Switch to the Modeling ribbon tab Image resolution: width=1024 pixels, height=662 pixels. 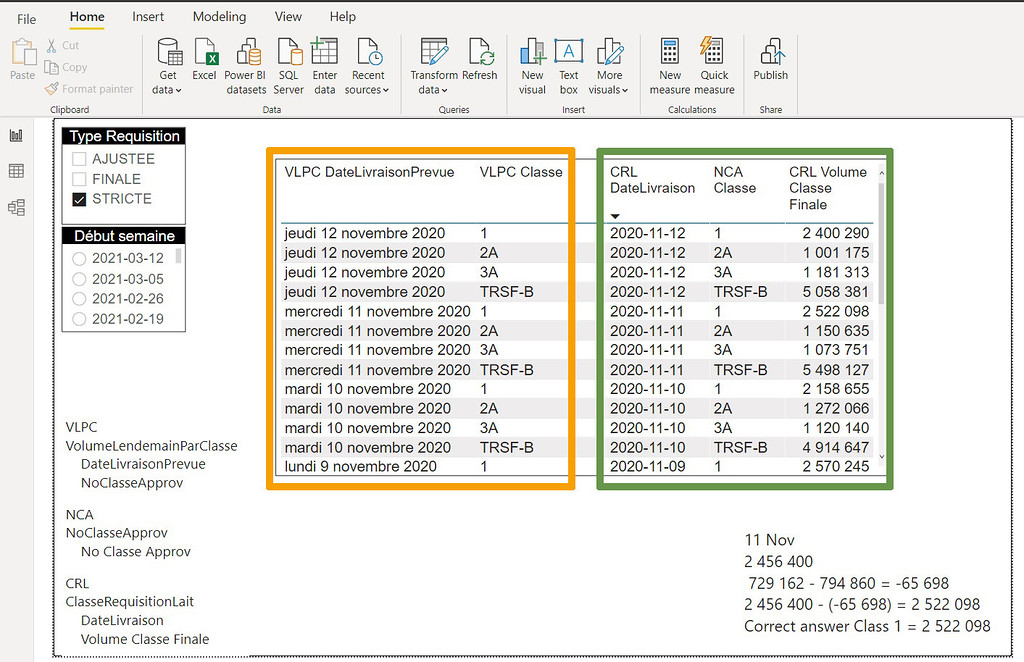(x=219, y=16)
